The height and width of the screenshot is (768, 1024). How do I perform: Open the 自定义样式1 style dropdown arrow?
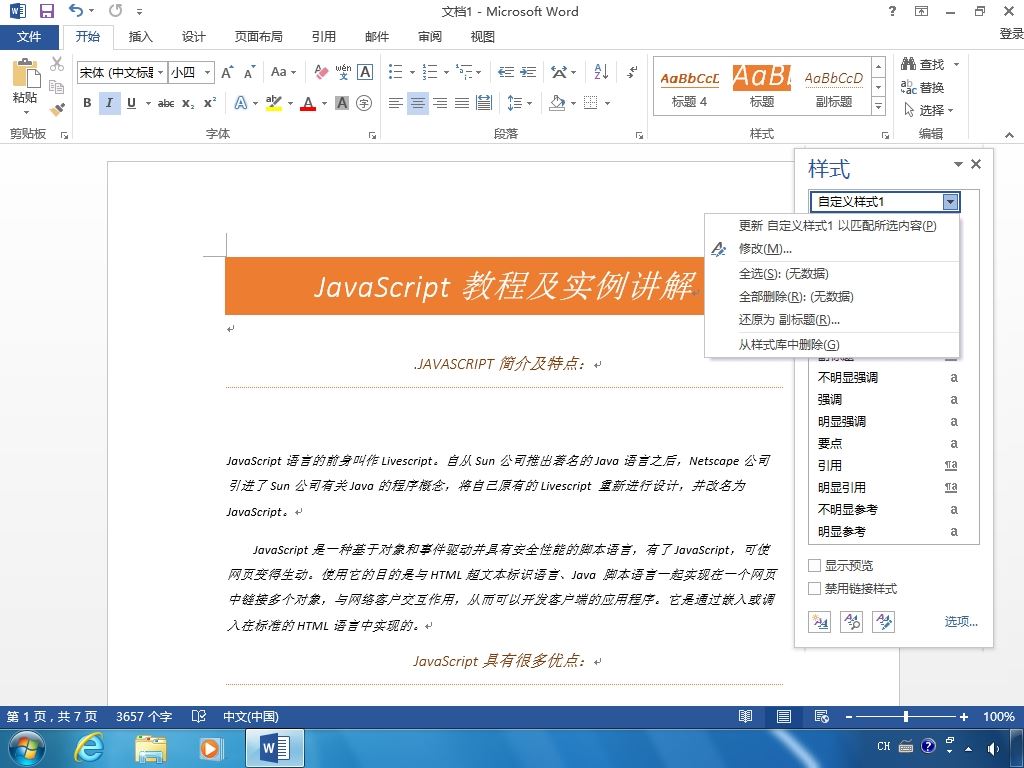click(950, 202)
